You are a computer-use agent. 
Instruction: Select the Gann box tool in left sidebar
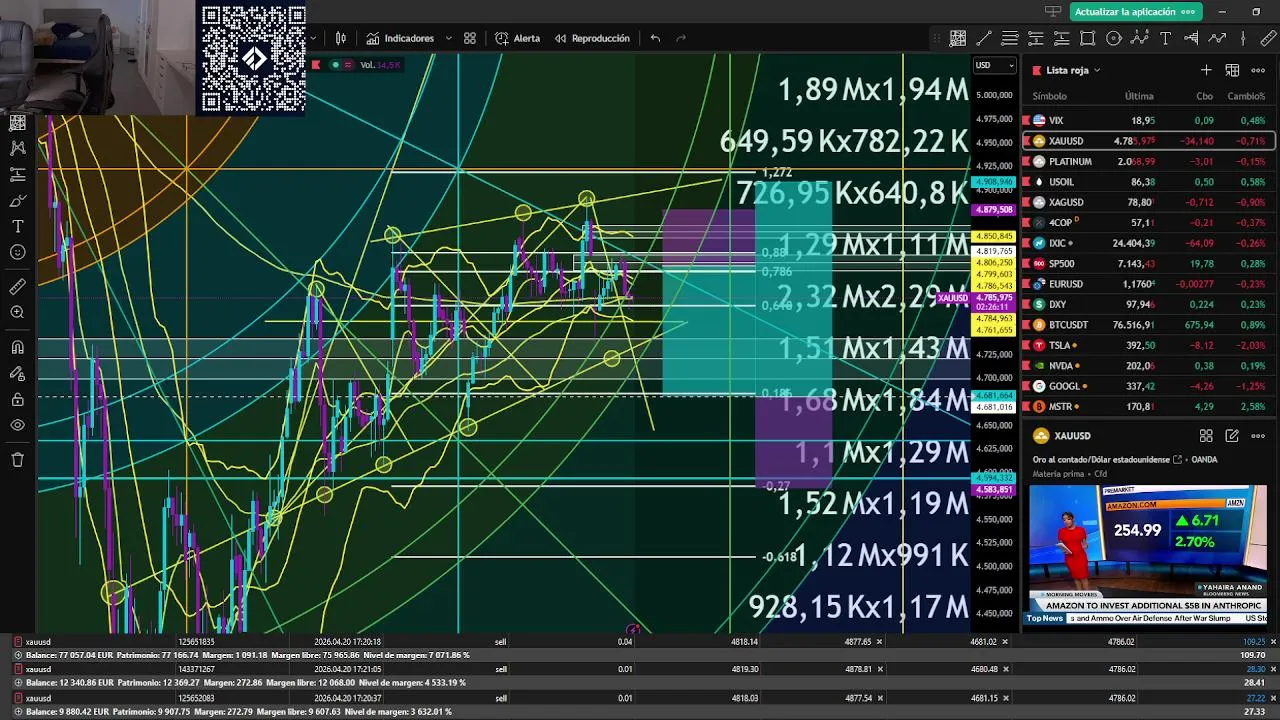(x=17, y=122)
